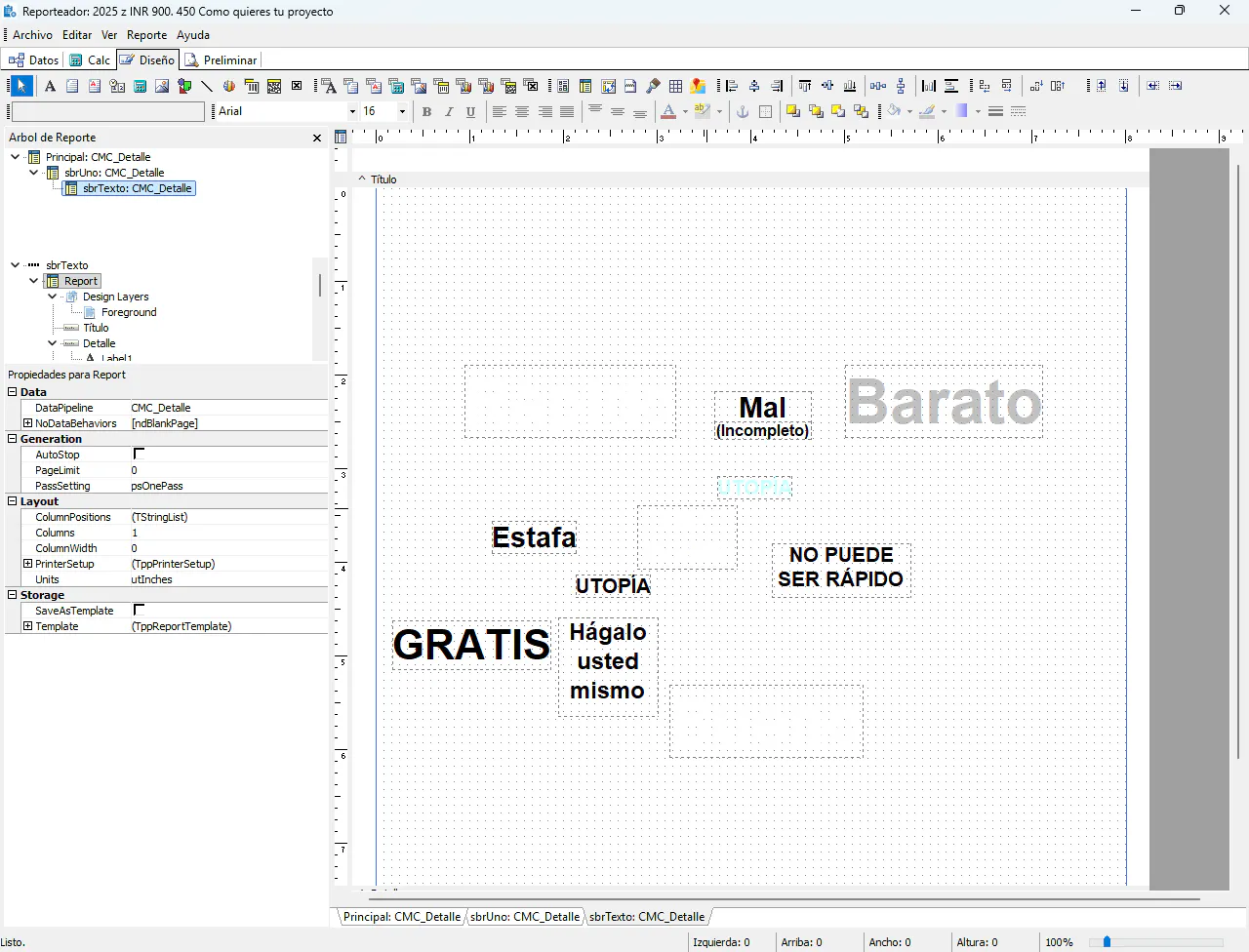Click the Bold formatting button
Viewport: 1249px width, 952px height.
tap(426, 111)
